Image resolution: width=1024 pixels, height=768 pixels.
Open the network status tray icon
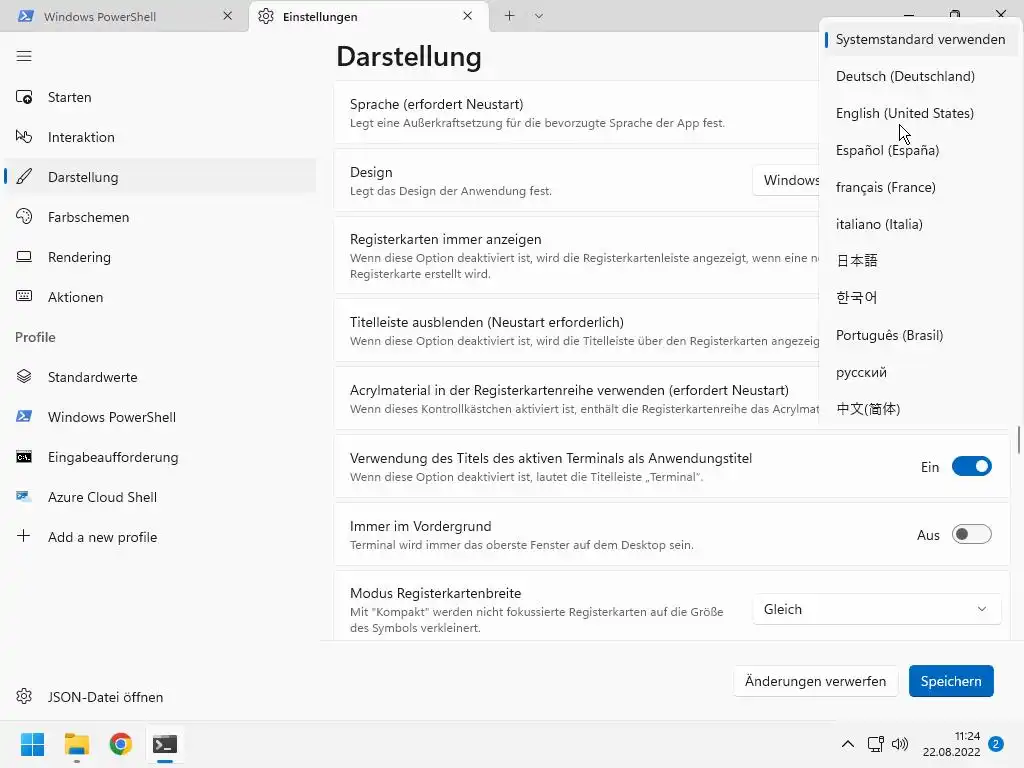(x=875, y=744)
